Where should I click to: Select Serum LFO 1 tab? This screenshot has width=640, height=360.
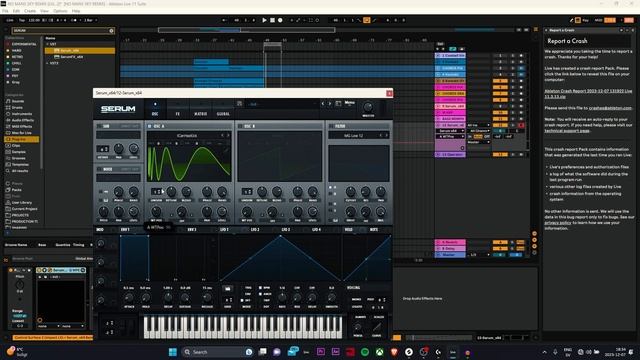pos(224,230)
